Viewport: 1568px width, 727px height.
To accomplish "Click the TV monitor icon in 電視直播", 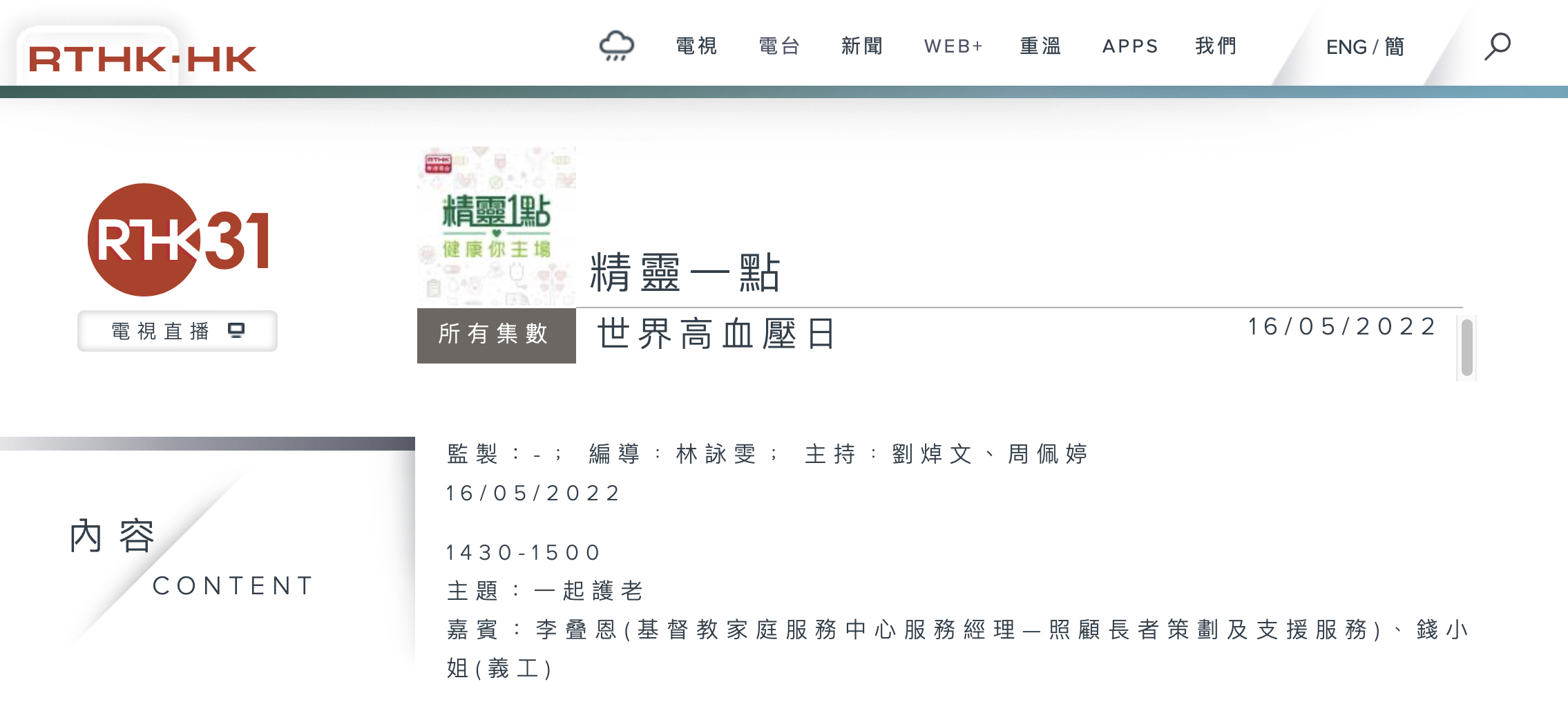I will pos(236,330).
